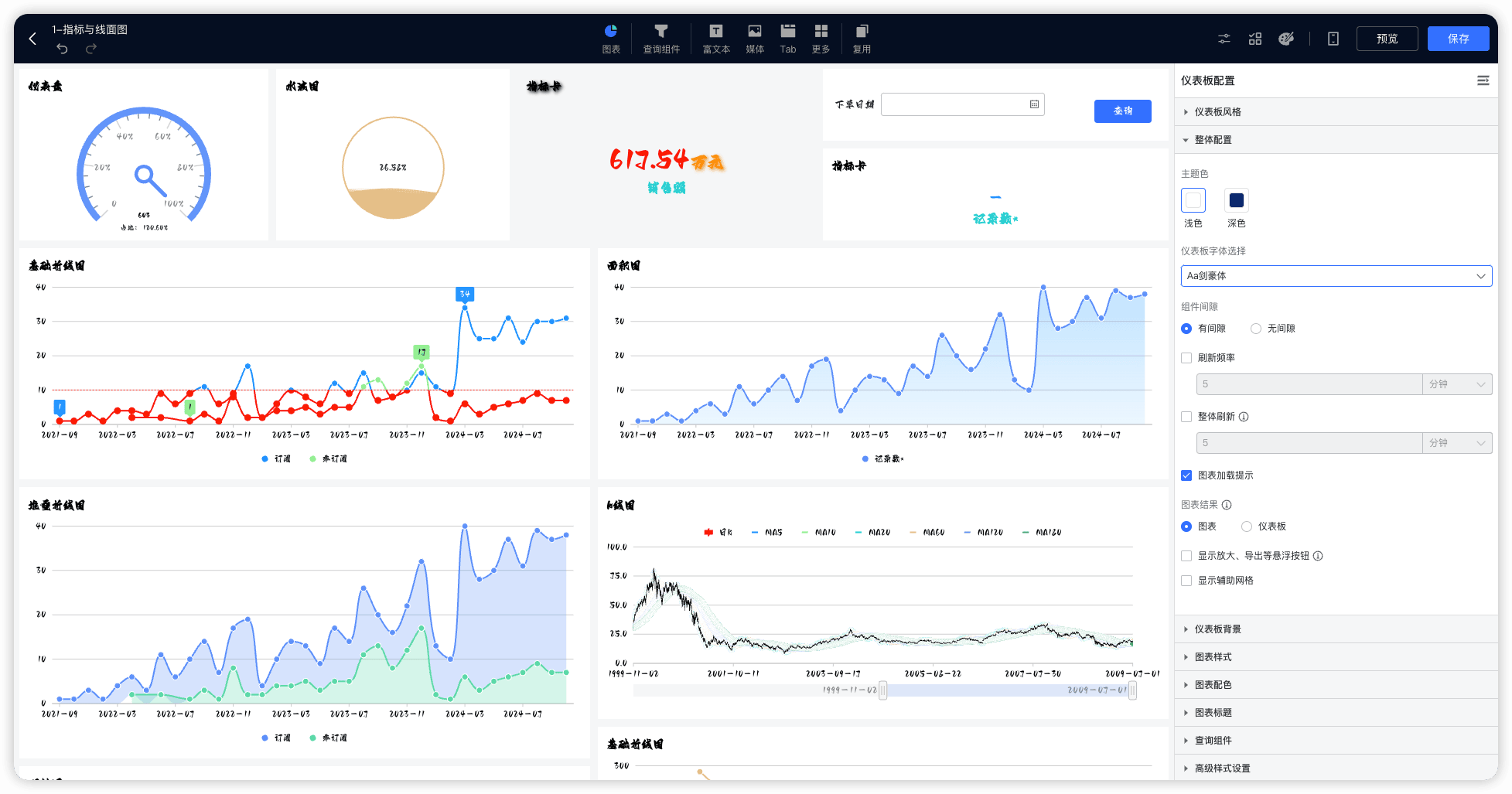Image resolution: width=1512 pixels, height=794 pixels.
Task: Uncheck the 图表加载提示 checkbox
Action: click(x=1186, y=475)
